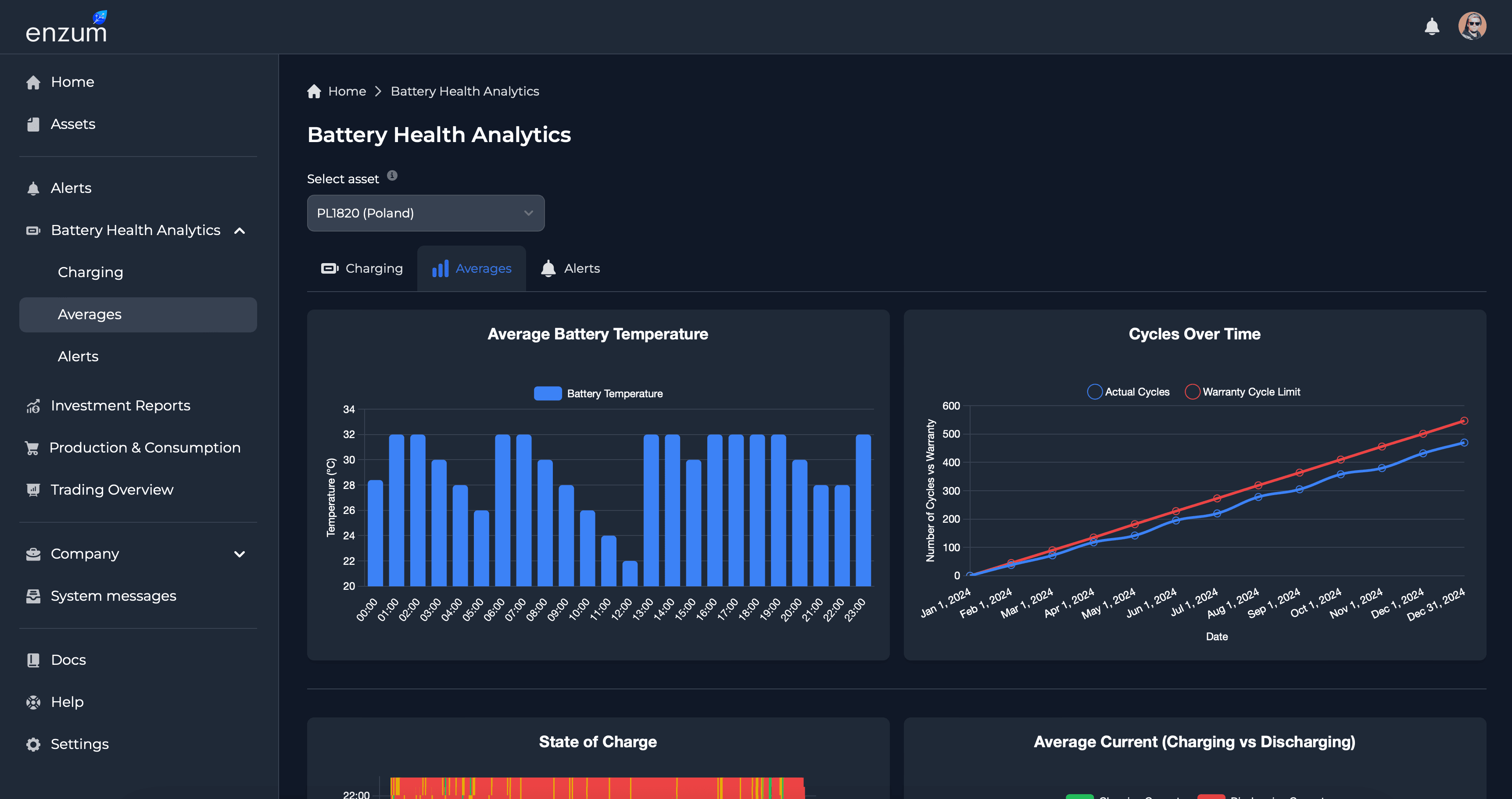The image size is (1512, 799).
Task: Click the info tooltip next to Select asset
Action: [391, 175]
